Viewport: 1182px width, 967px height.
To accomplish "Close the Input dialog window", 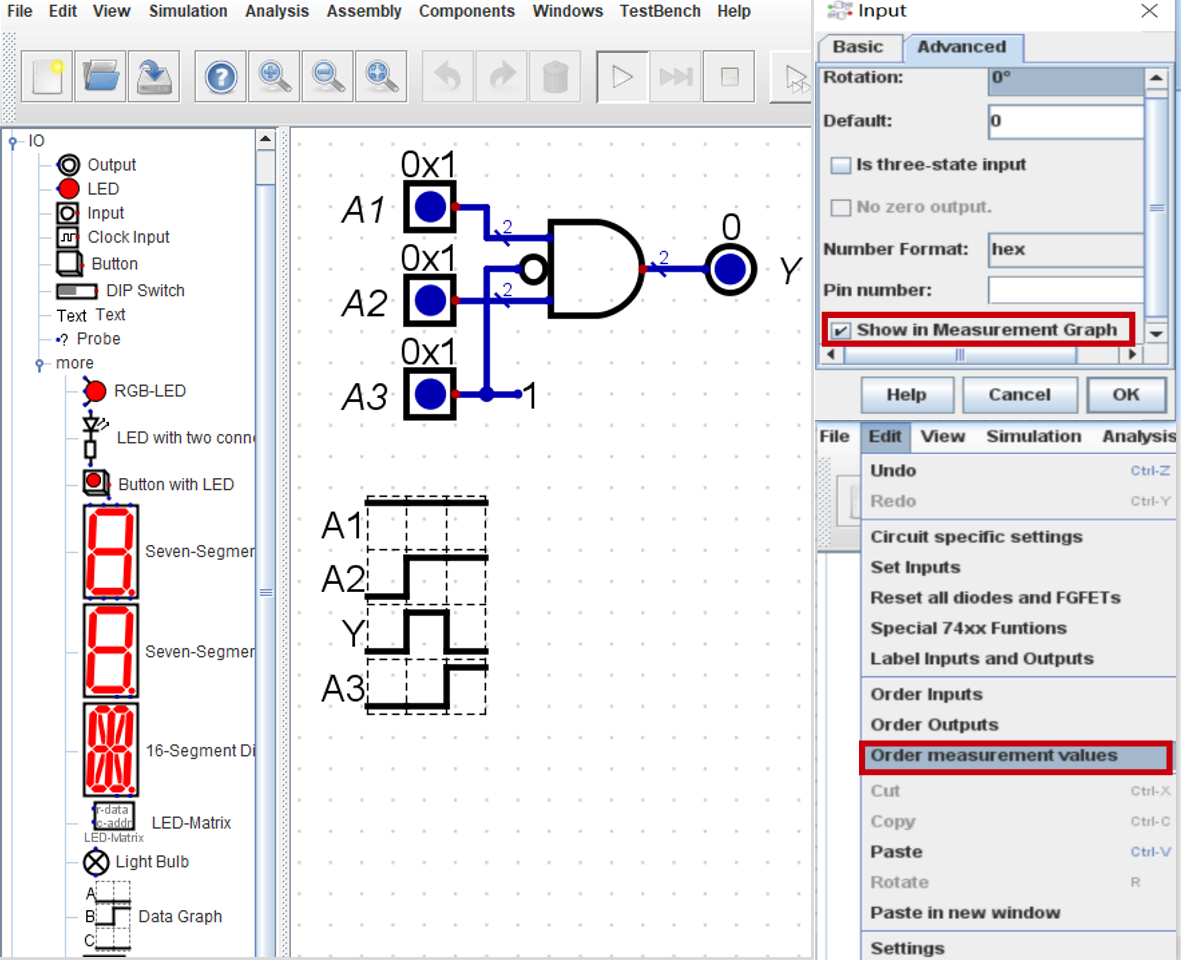I will (1150, 11).
